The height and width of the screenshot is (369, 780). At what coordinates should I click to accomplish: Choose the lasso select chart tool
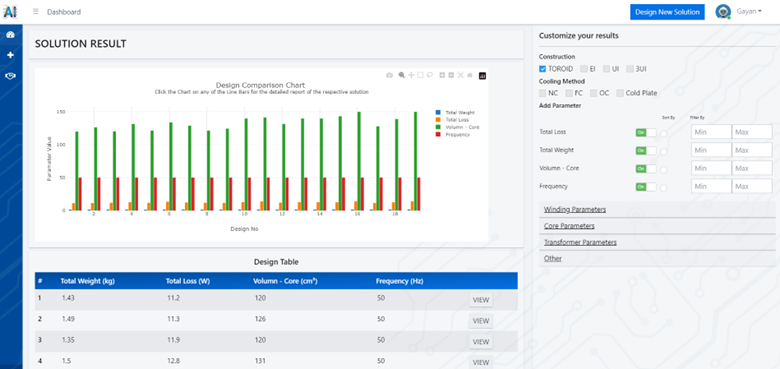(x=430, y=75)
